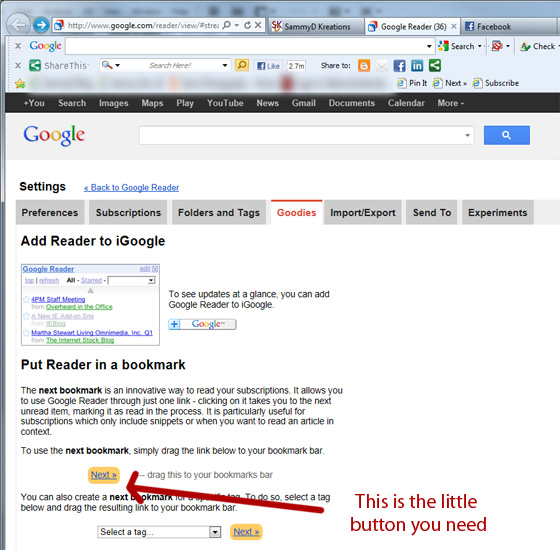Click the Google toolbar logo

point(45,46)
